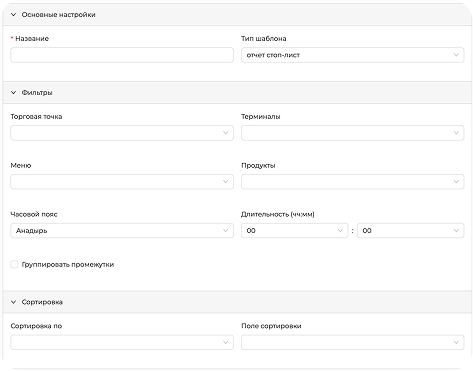Open the Поле сортировки dropdown
The height and width of the screenshot is (371, 473).
point(353,342)
